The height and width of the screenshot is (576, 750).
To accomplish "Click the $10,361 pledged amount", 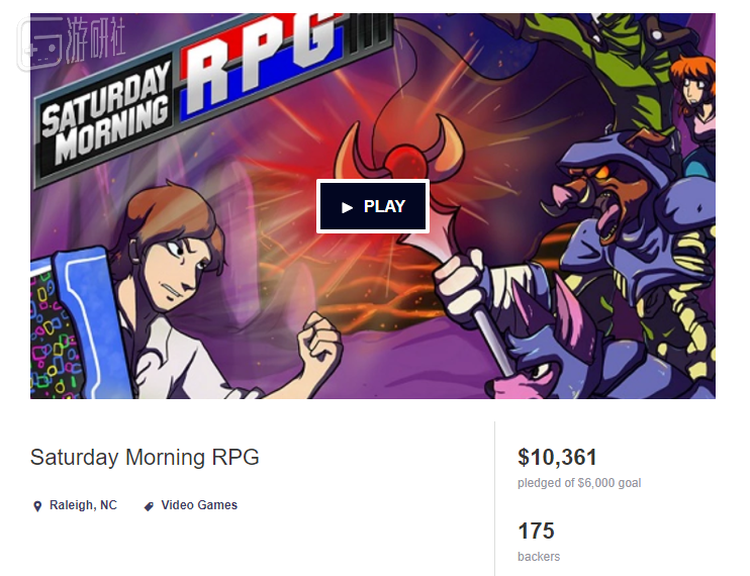I will pos(557,457).
